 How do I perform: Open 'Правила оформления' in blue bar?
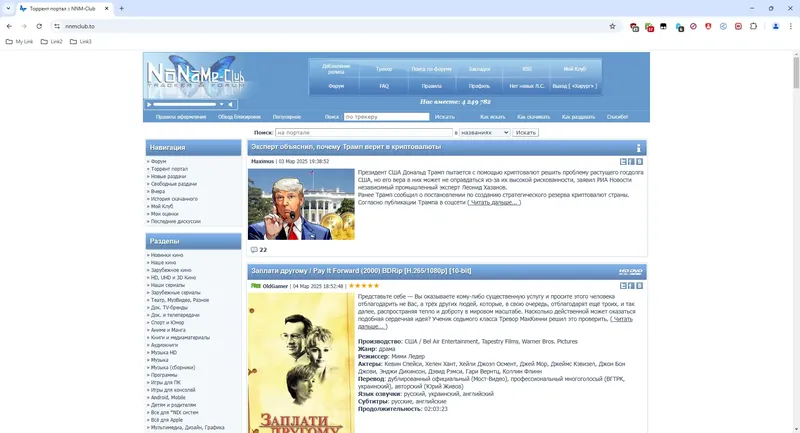(x=181, y=117)
